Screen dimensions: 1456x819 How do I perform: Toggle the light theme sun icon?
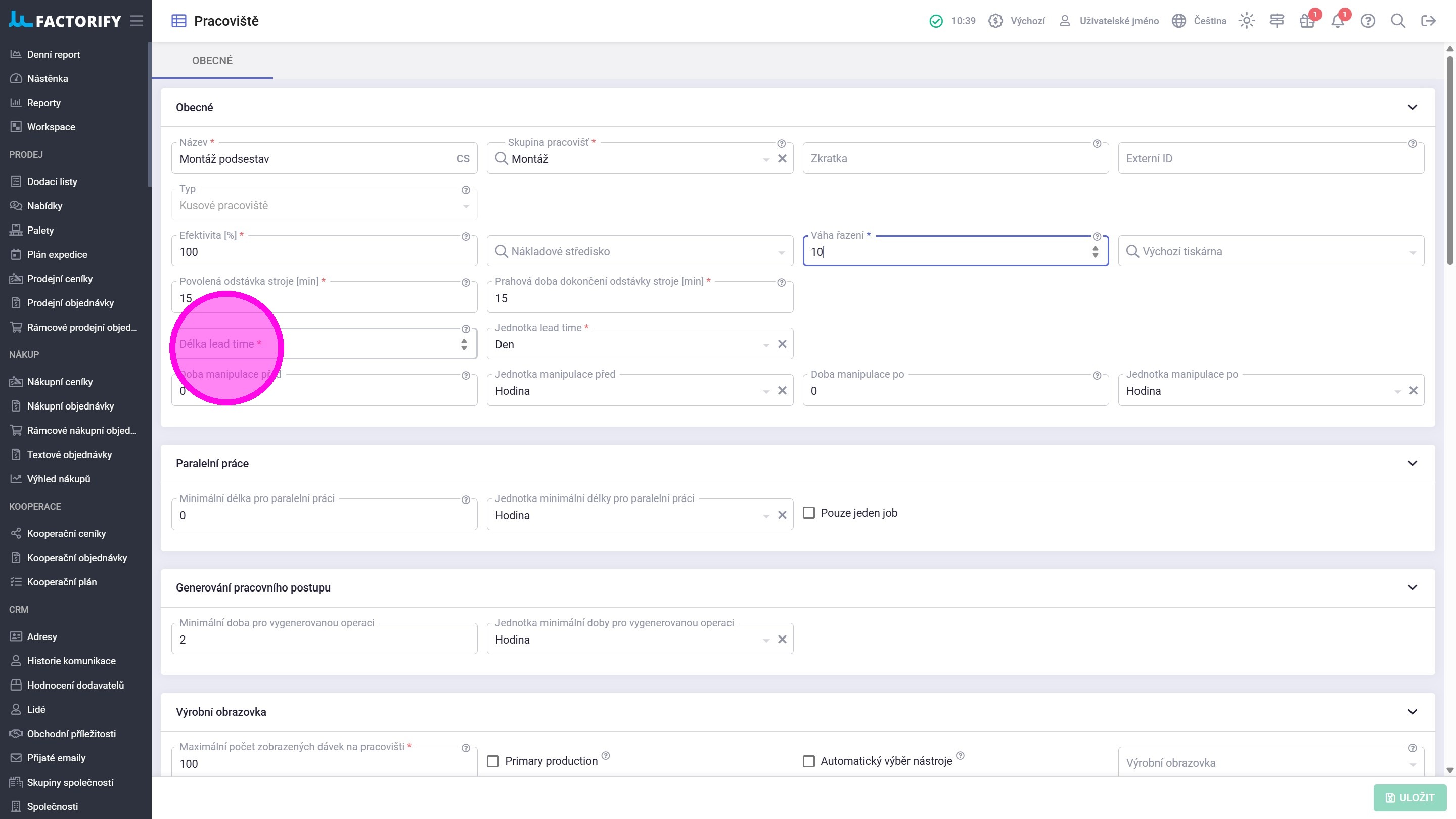pyautogui.click(x=1246, y=21)
